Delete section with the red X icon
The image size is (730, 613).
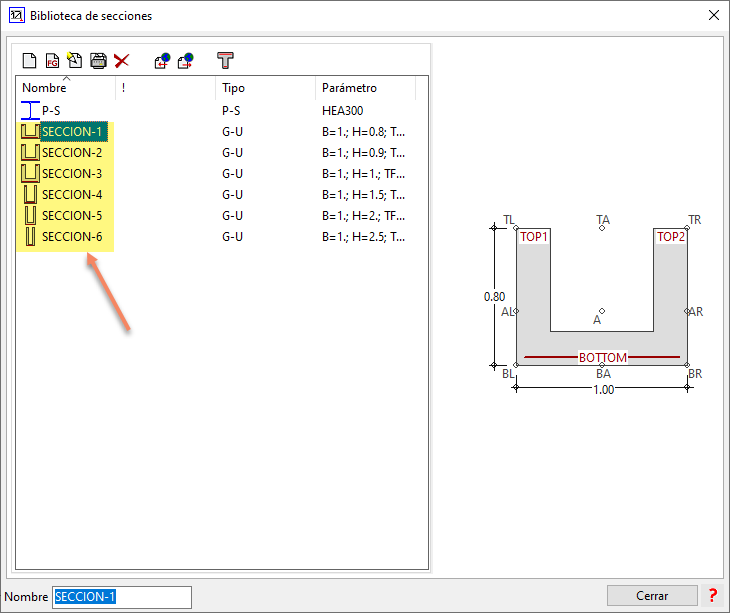click(122, 61)
